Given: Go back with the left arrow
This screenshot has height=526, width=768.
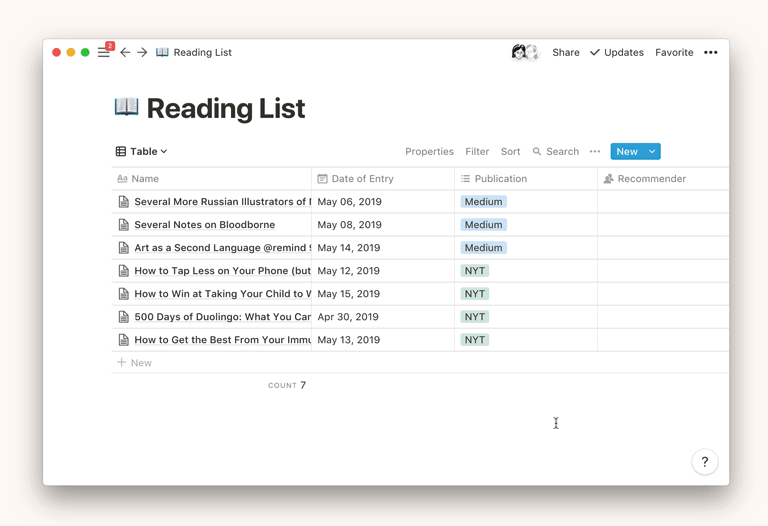Looking at the screenshot, I should coord(125,53).
